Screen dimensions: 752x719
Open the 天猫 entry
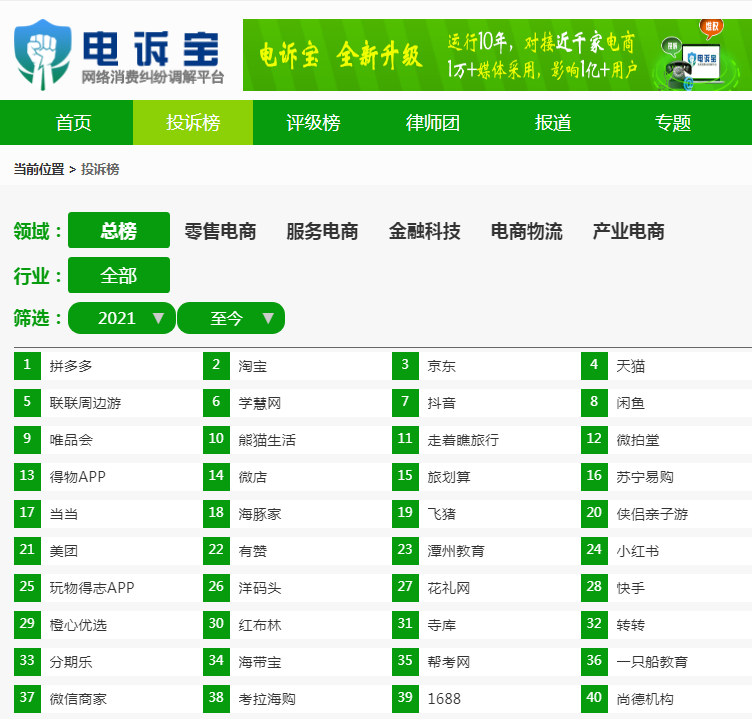coord(631,366)
